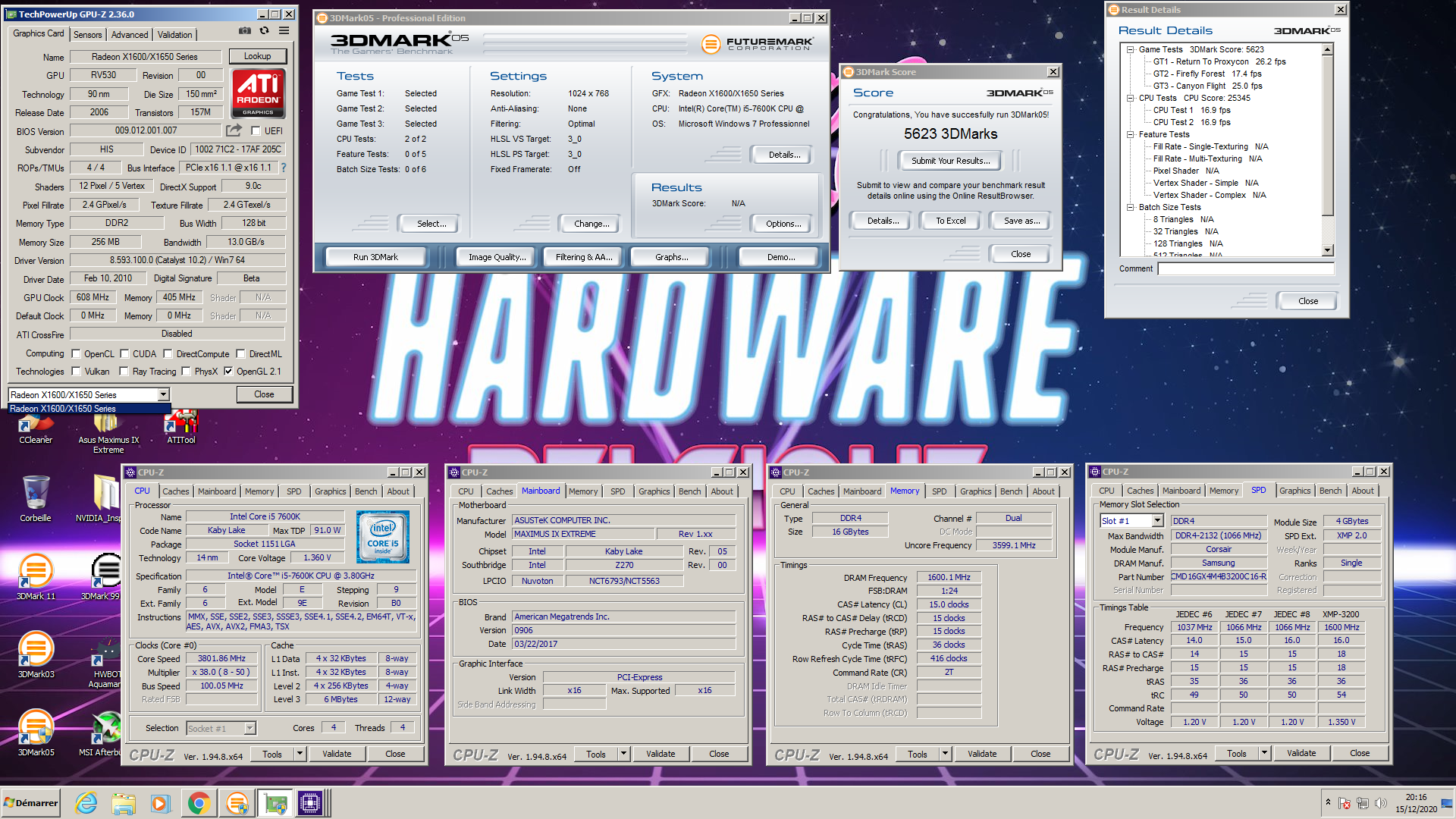Image resolution: width=1456 pixels, height=819 pixels.
Task: Collapse the Game Tests tree node
Action: pyautogui.click(x=1130, y=49)
